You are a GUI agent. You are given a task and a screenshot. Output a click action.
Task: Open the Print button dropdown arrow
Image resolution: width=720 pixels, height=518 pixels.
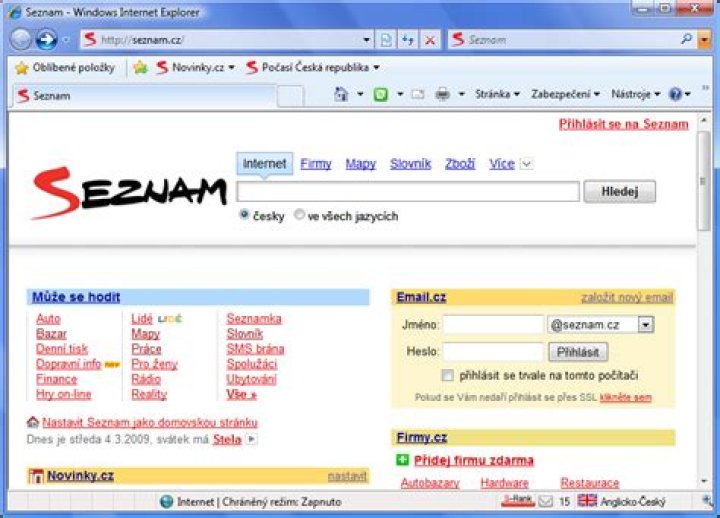point(462,94)
